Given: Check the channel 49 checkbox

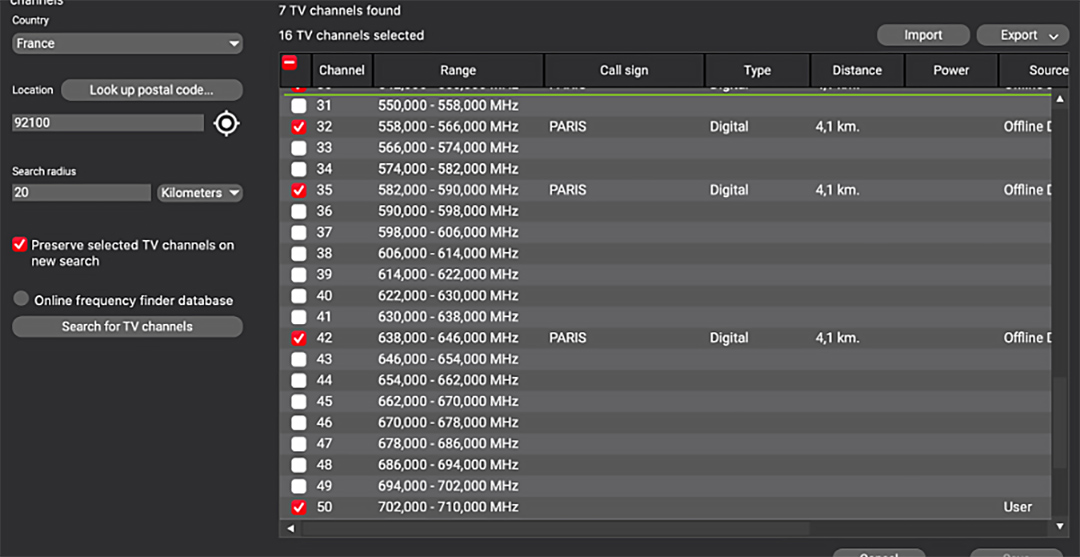Looking at the screenshot, I should [x=298, y=486].
